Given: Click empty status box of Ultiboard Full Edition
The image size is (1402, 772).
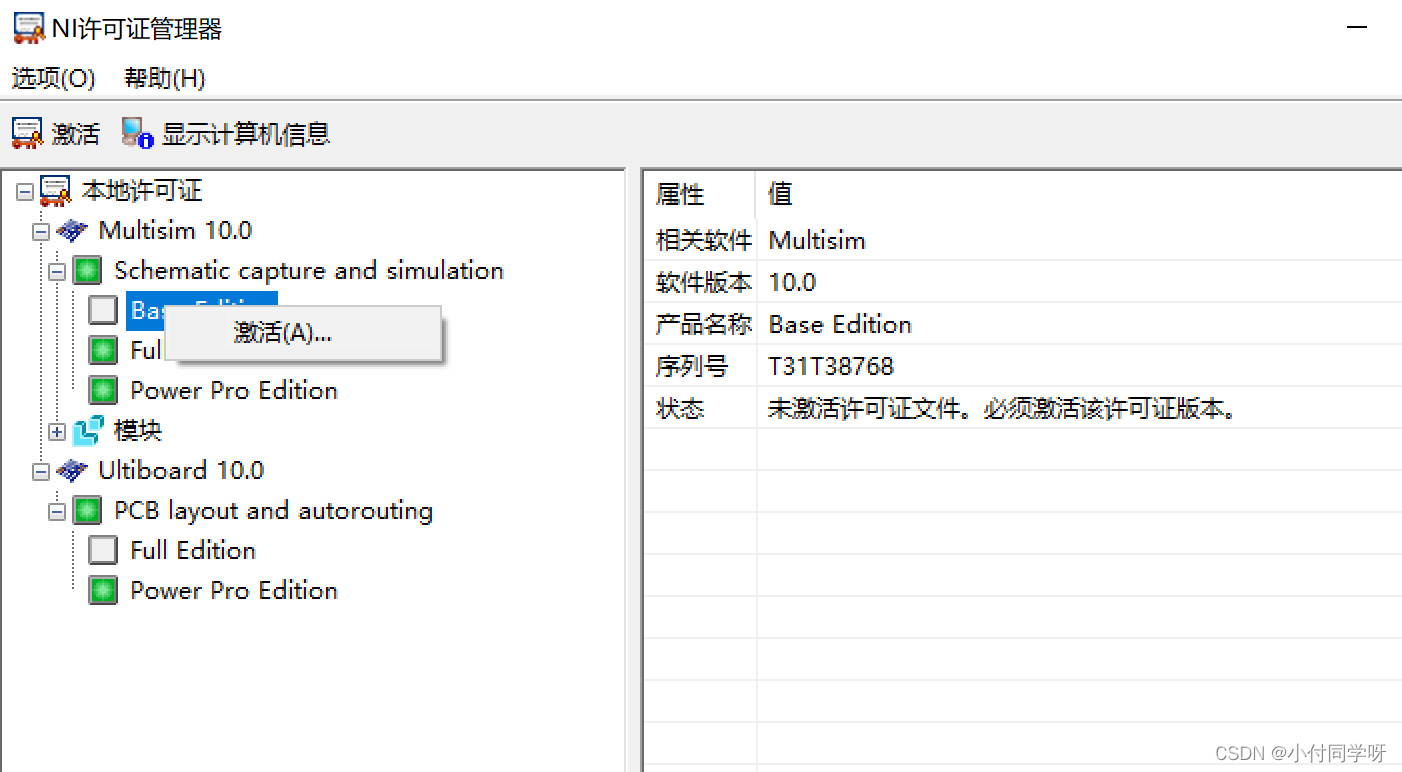Looking at the screenshot, I should (x=103, y=550).
